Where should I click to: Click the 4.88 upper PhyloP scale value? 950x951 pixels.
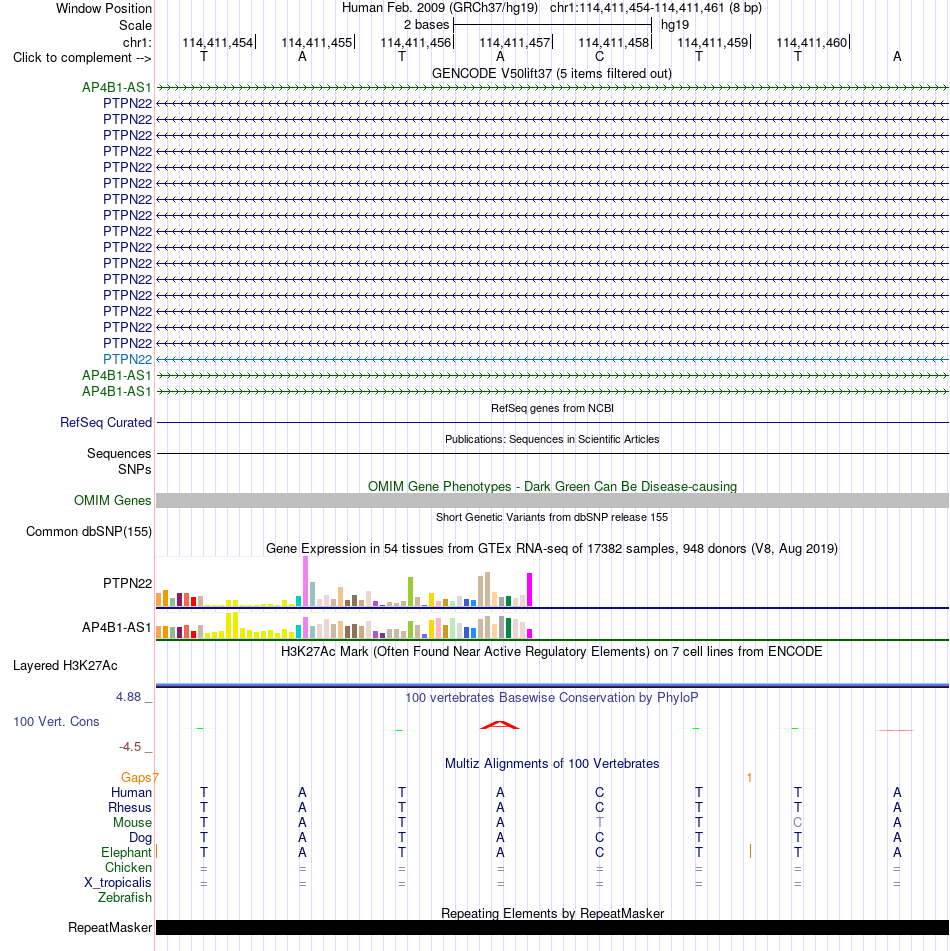click(129, 697)
